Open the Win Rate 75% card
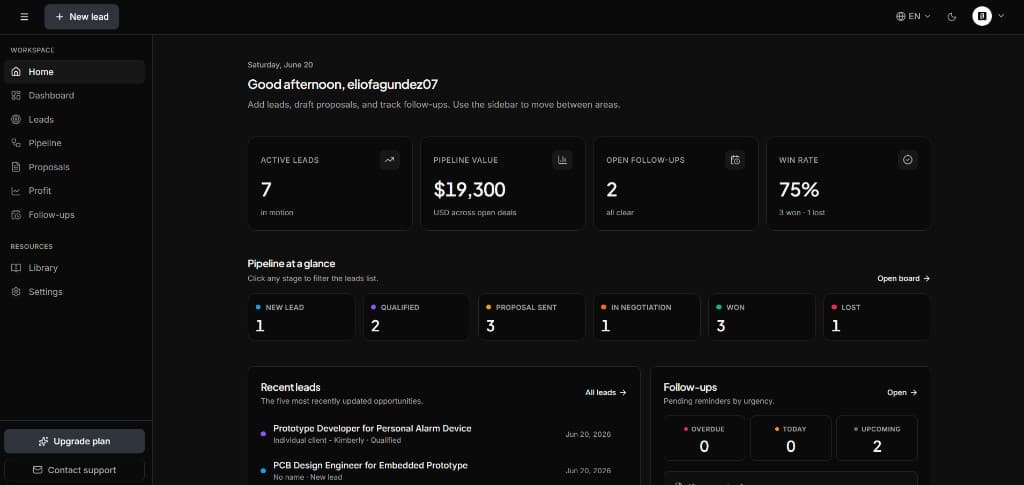This screenshot has width=1024, height=485. coord(849,183)
